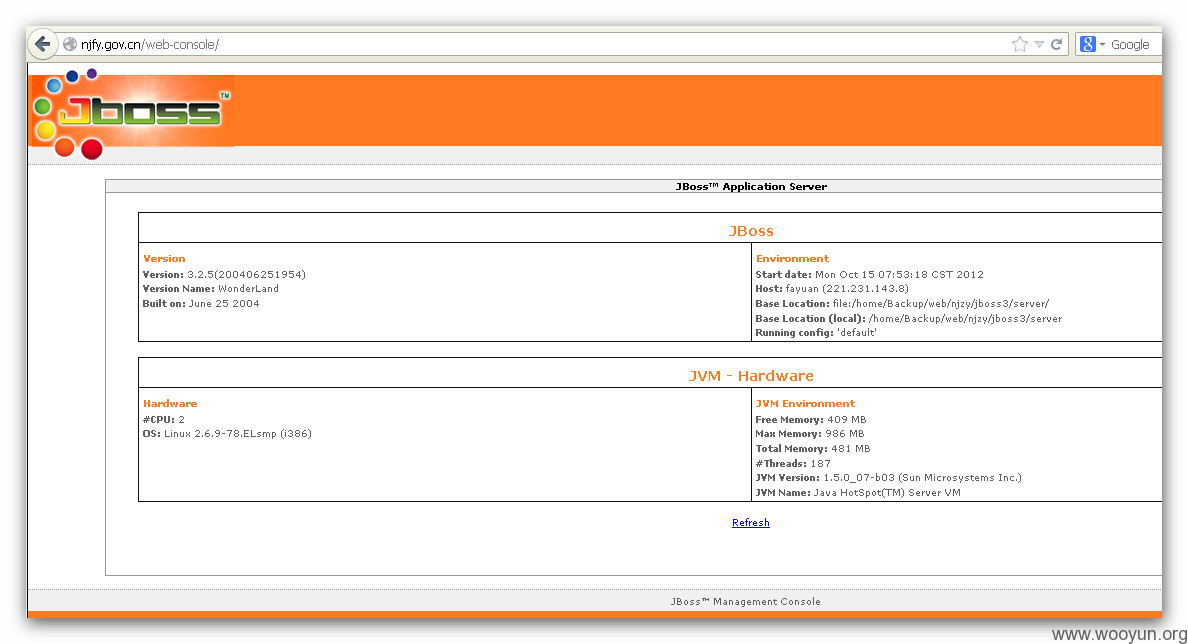Image resolution: width=1188 pixels, height=644 pixels.
Task: Click the 'Total Memory: 481 MB' line
Action: pos(813,449)
